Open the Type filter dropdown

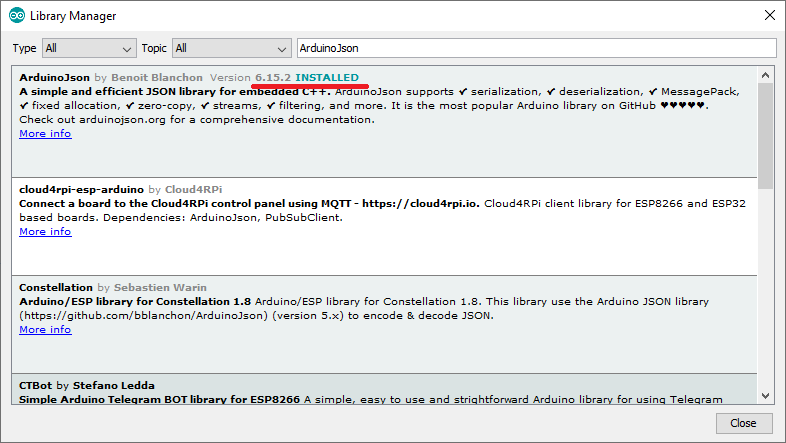click(x=88, y=48)
